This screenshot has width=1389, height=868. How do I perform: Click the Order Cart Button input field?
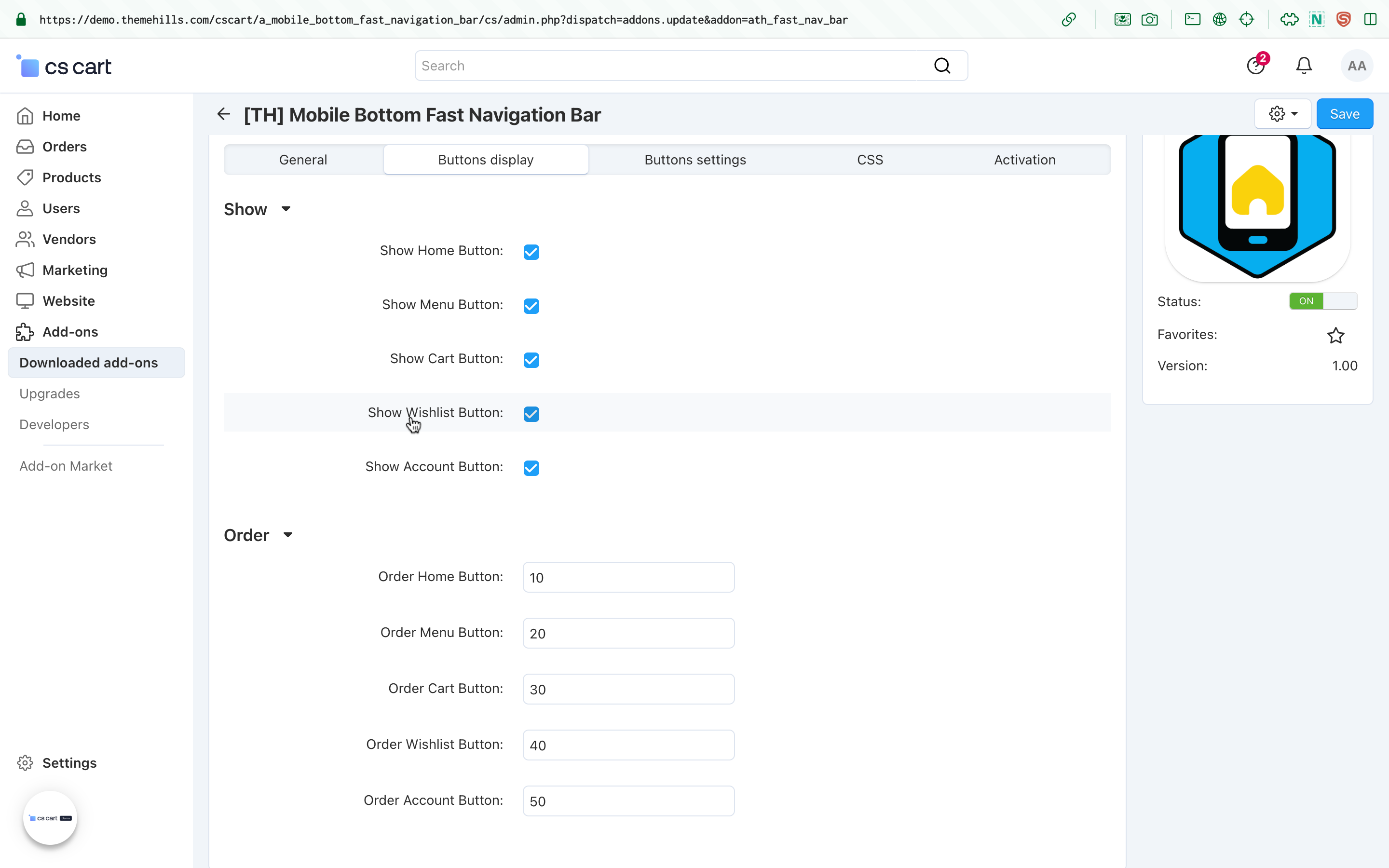[x=628, y=689]
